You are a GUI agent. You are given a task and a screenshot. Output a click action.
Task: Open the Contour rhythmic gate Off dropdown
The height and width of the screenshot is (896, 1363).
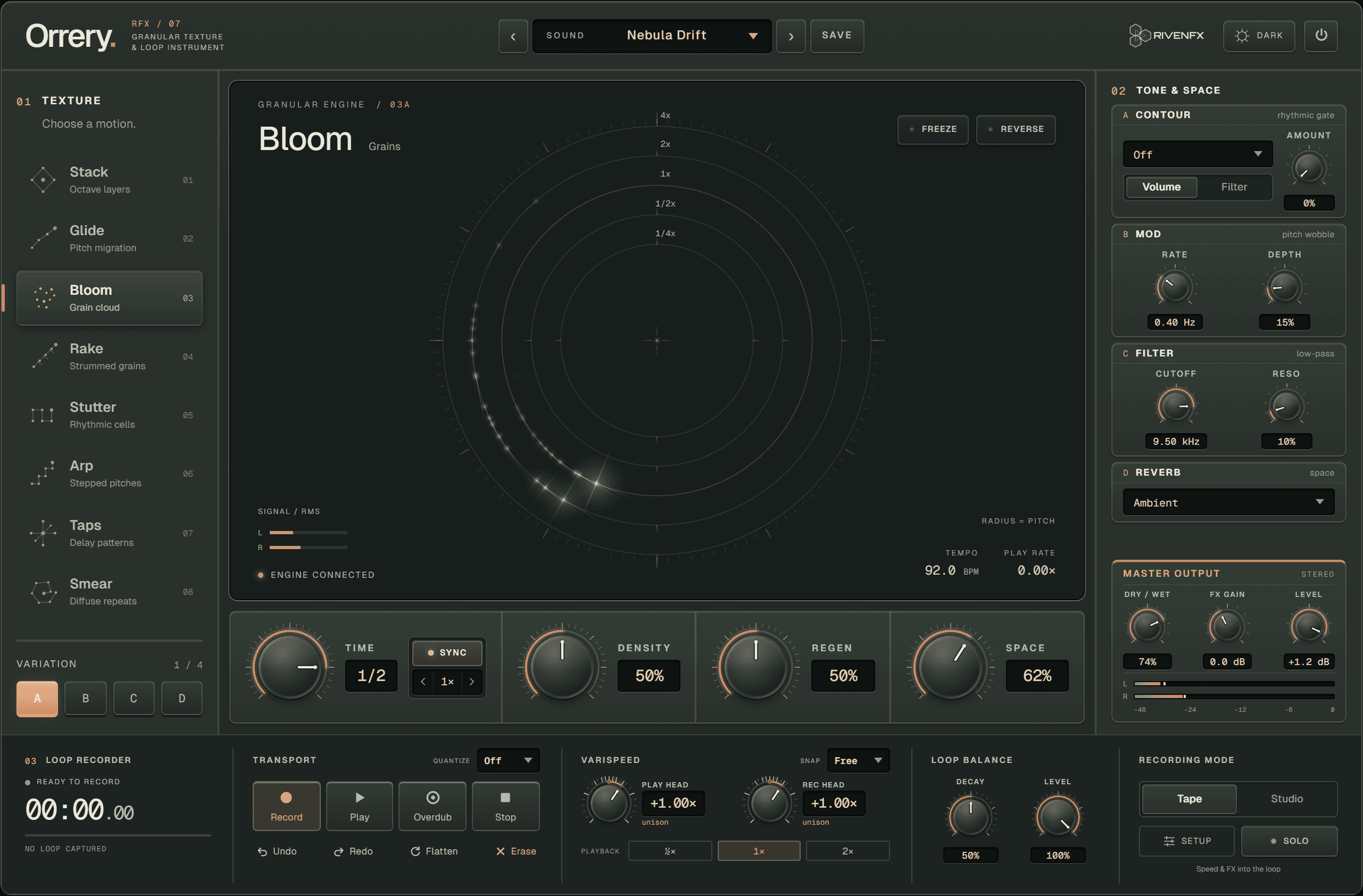[1198, 155]
